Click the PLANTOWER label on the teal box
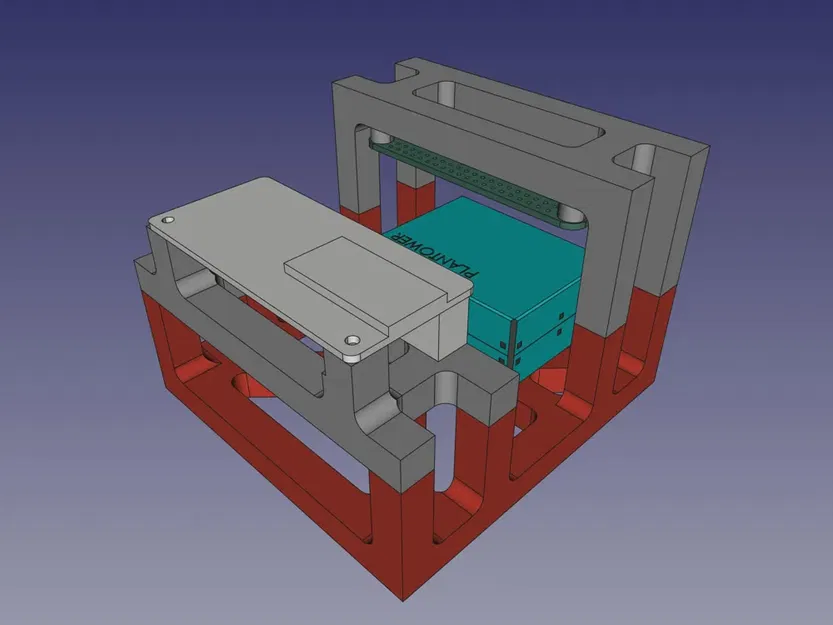This screenshot has height=625, width=833. [434, 255]
